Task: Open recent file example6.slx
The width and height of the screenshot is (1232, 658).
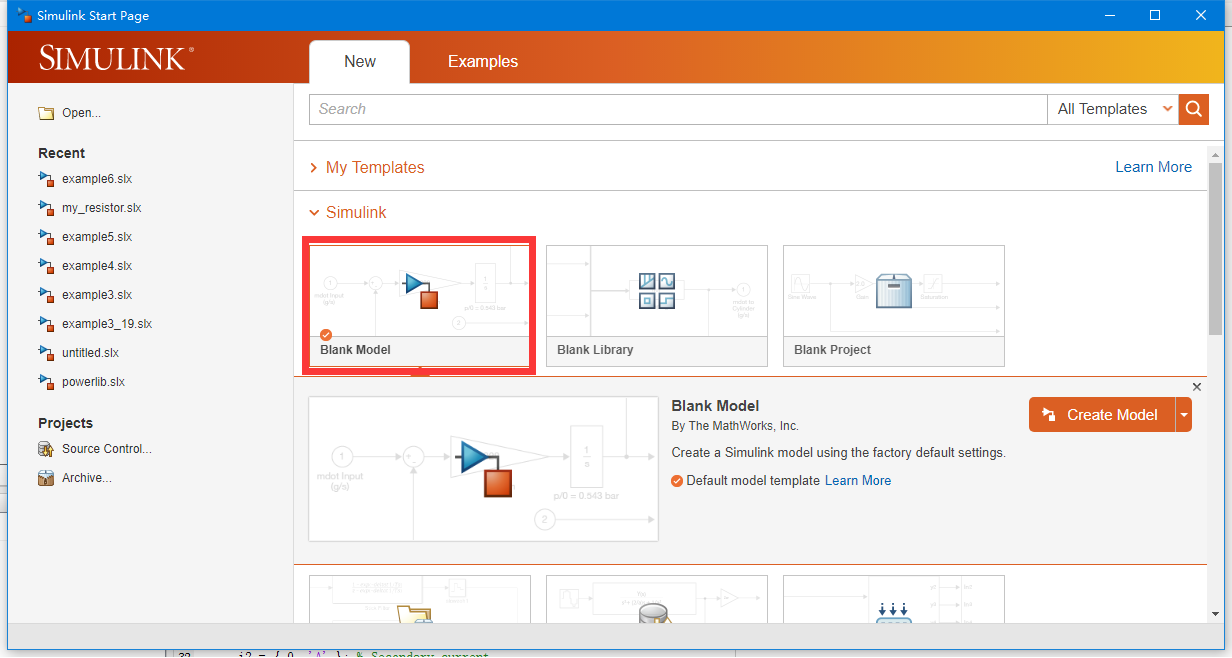Action: point(97,179)
